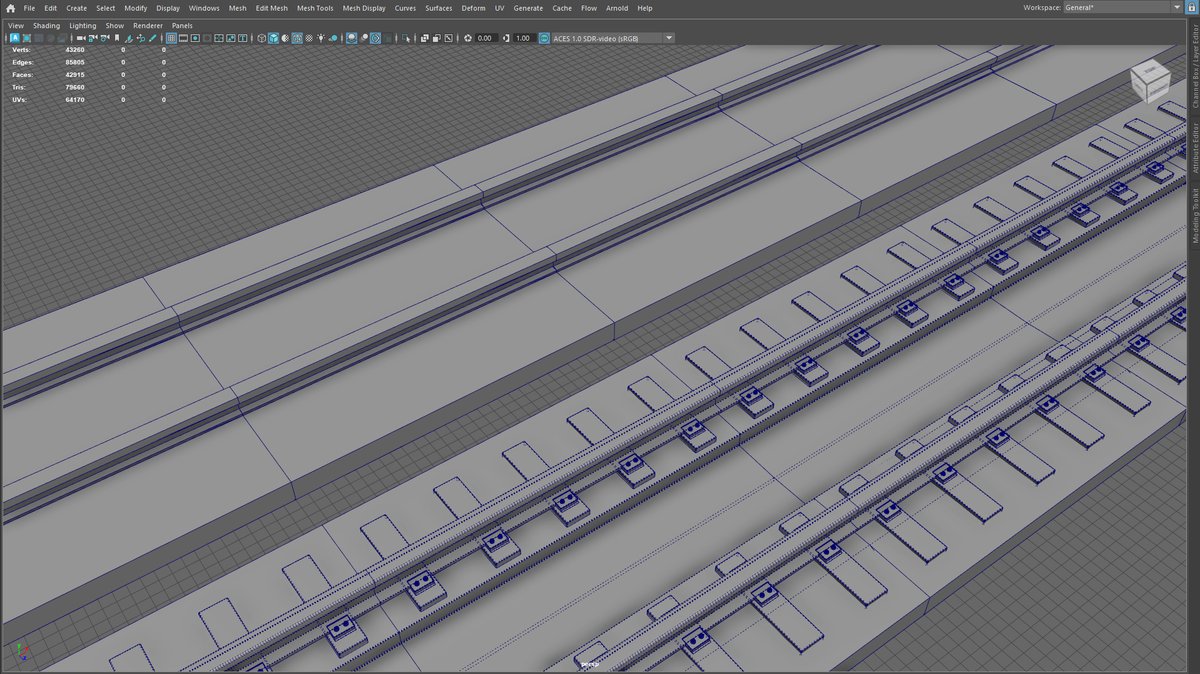
Task: Open the UV menu
Action: click(x=499, y=8)
